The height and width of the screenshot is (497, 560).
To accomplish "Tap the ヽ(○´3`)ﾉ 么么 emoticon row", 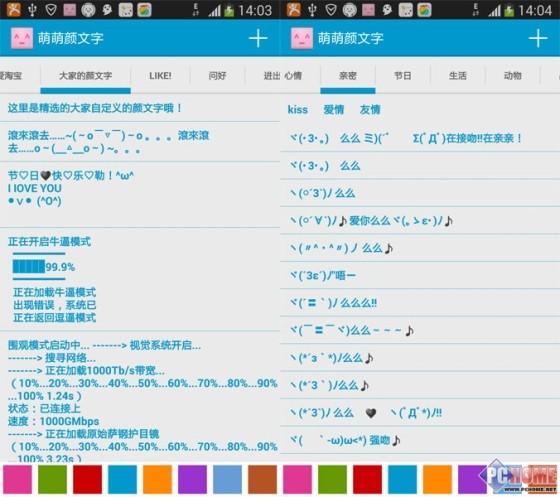I will (x=420, y=193).
